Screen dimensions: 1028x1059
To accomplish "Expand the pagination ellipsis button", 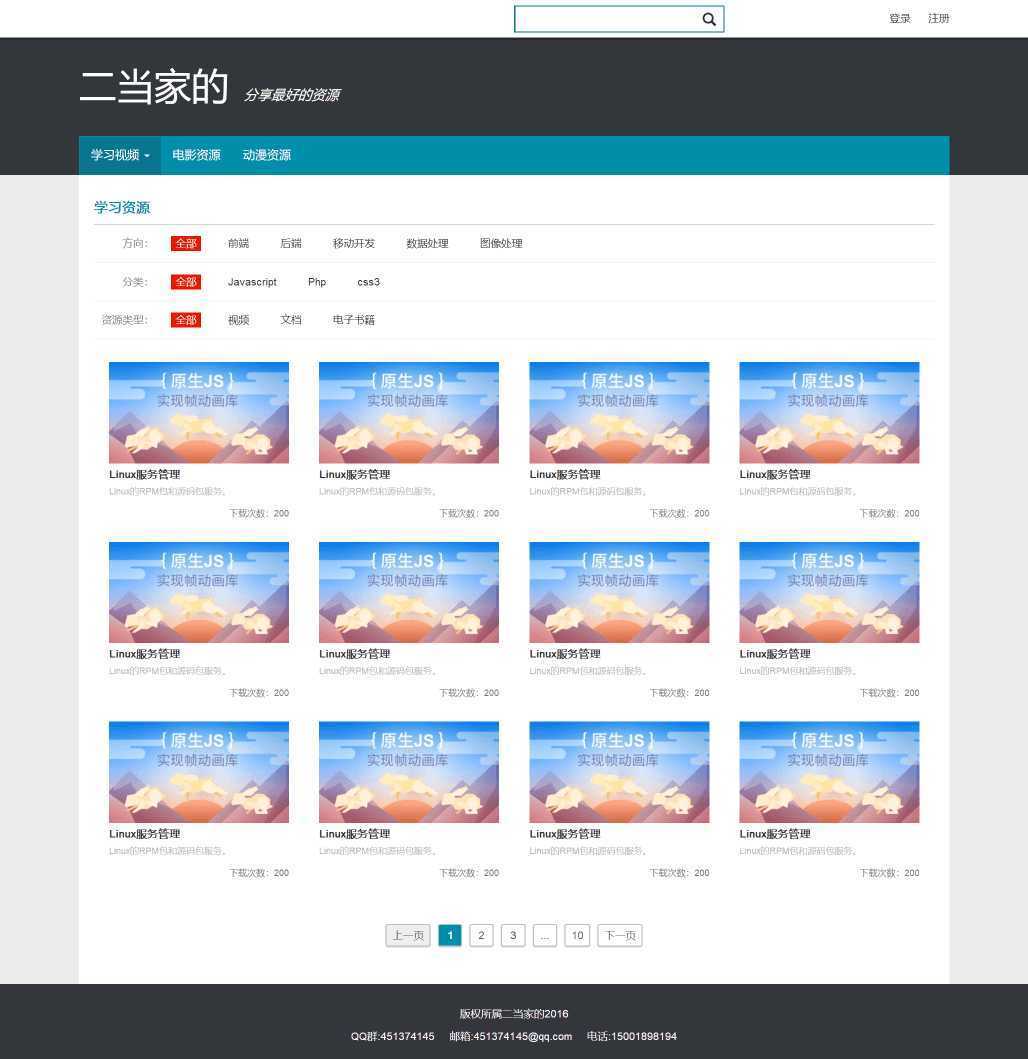I will [x=544, y=936].
